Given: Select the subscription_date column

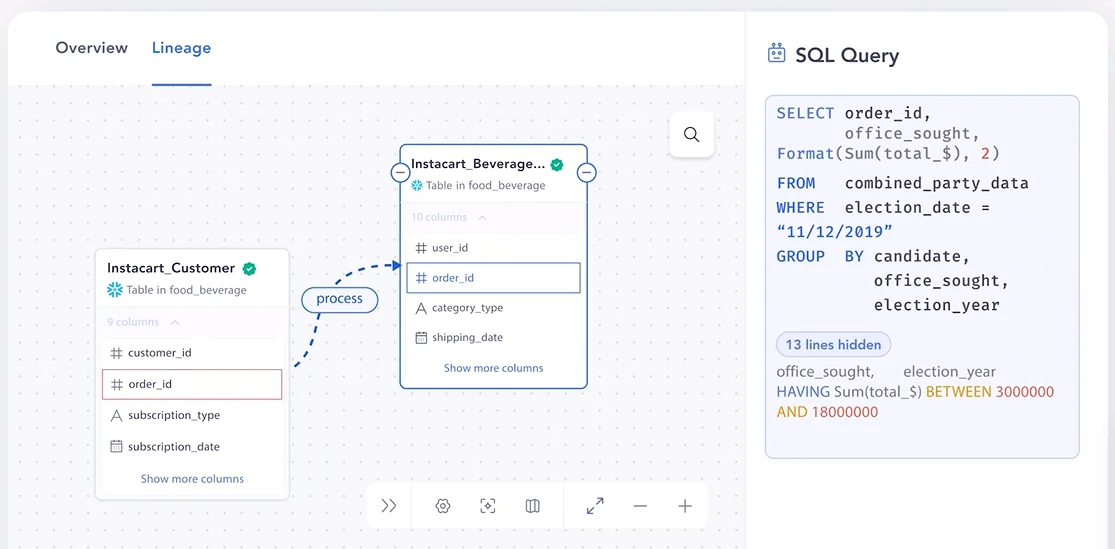Looking at the screenshot, I should pos(192,447).
